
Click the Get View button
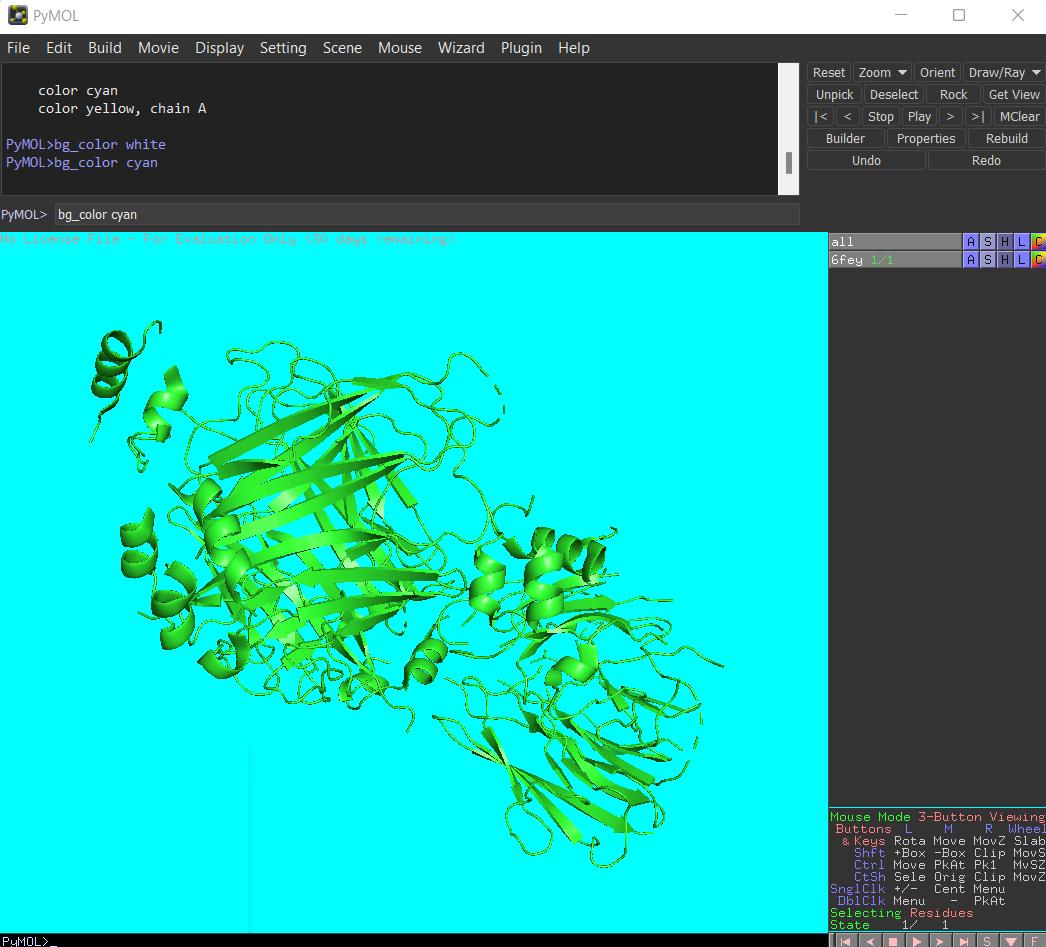(x=1013, y=94)
